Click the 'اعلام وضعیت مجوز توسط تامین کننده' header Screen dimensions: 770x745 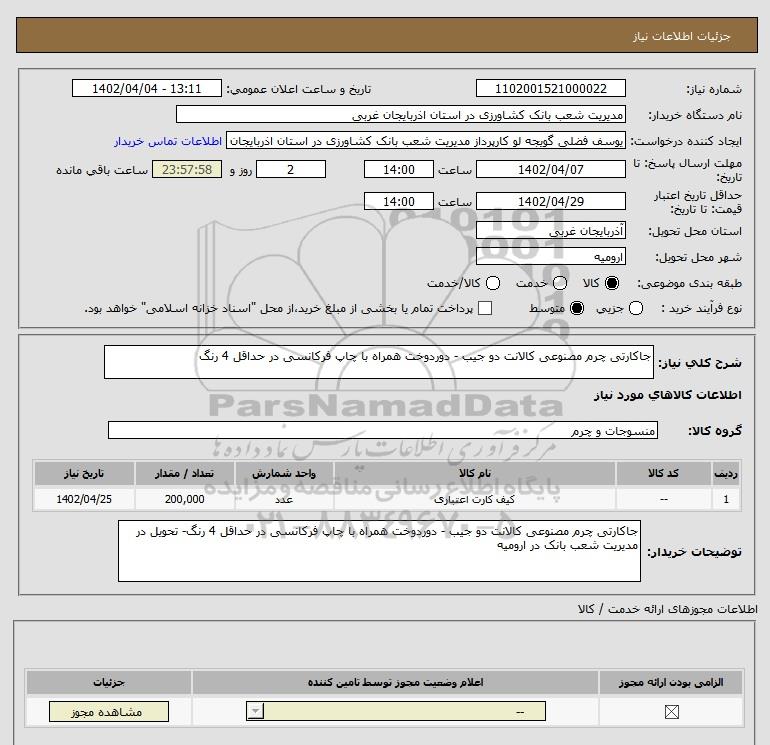(395, 682)
